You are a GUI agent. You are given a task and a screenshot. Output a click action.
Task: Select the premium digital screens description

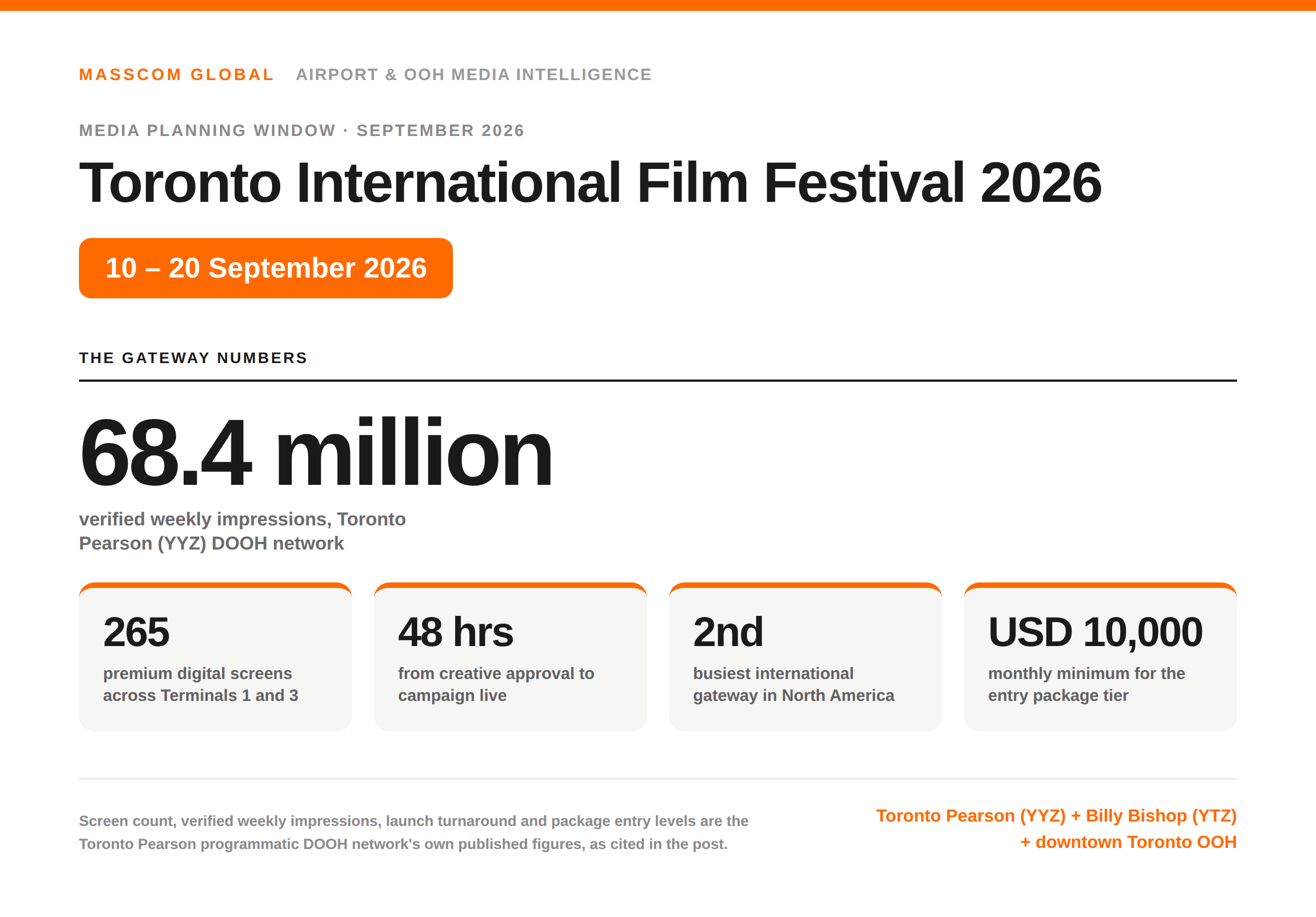[x=201, y=684]
